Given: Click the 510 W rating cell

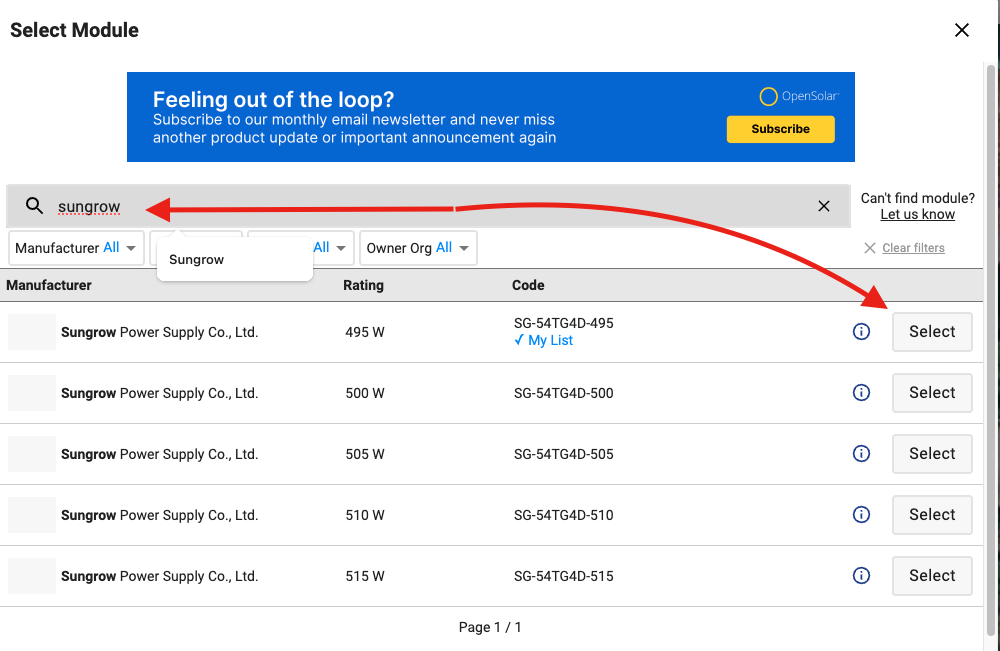Looking at the screenshot, I should click(x=365, y=515).
